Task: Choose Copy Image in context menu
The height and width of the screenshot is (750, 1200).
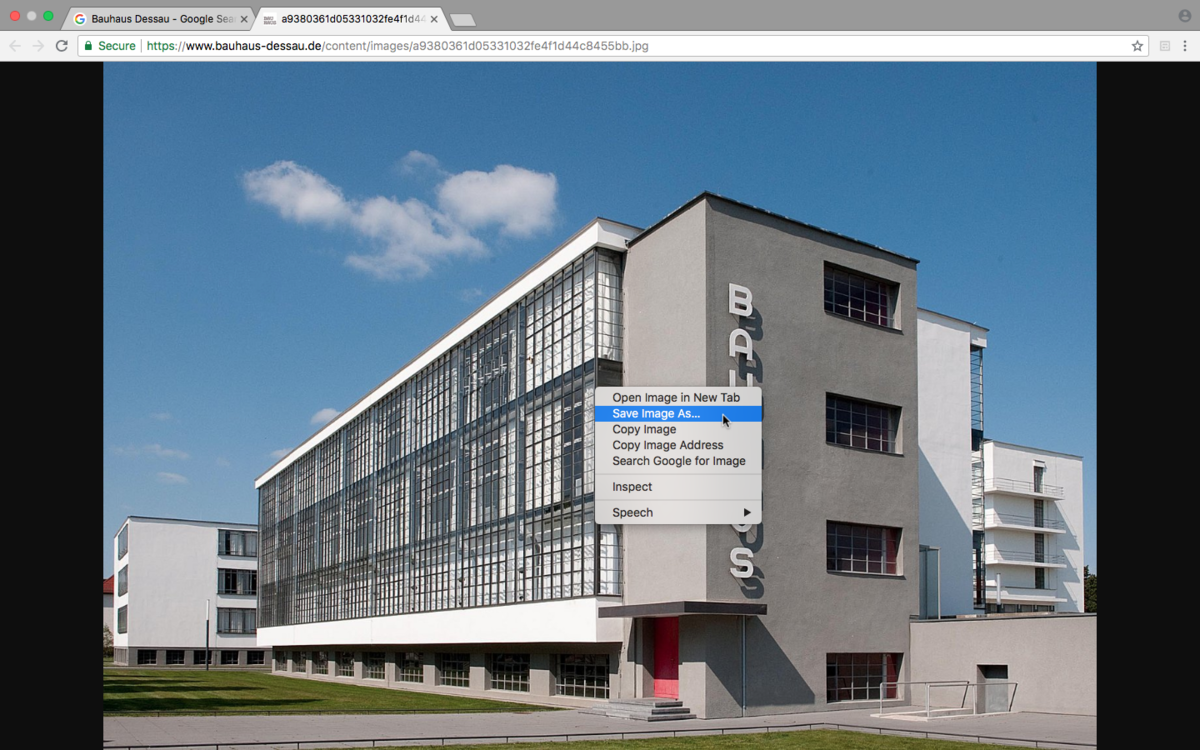Action: pos(644,430)
